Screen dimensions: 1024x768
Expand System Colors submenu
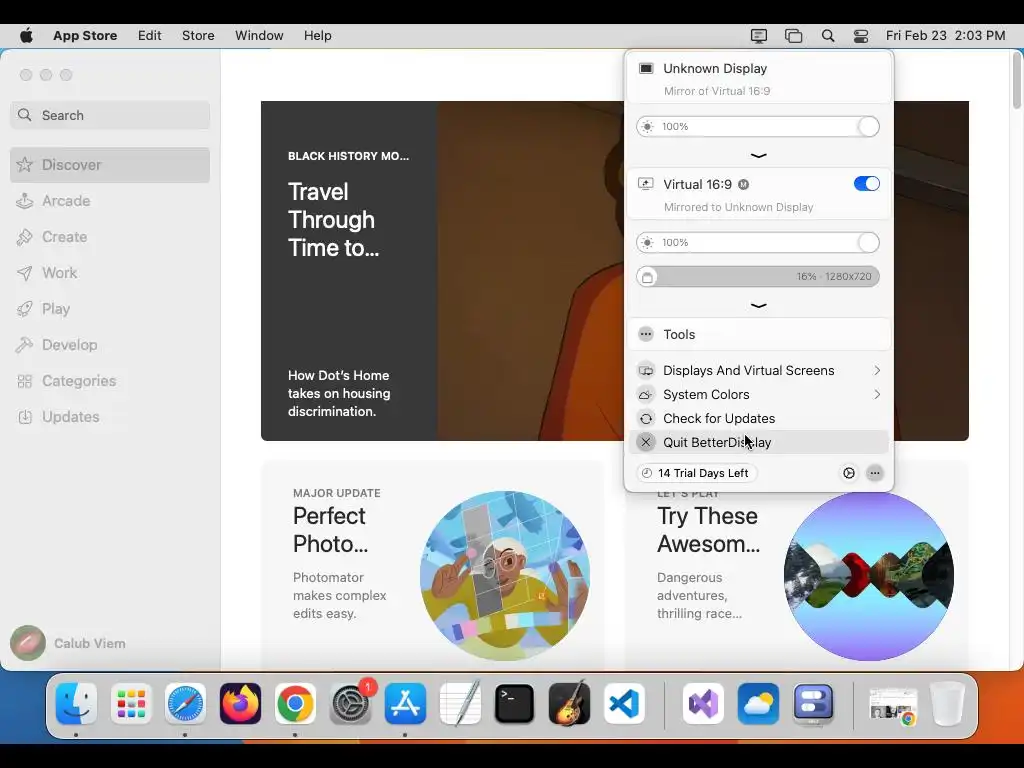click(759, 394)
